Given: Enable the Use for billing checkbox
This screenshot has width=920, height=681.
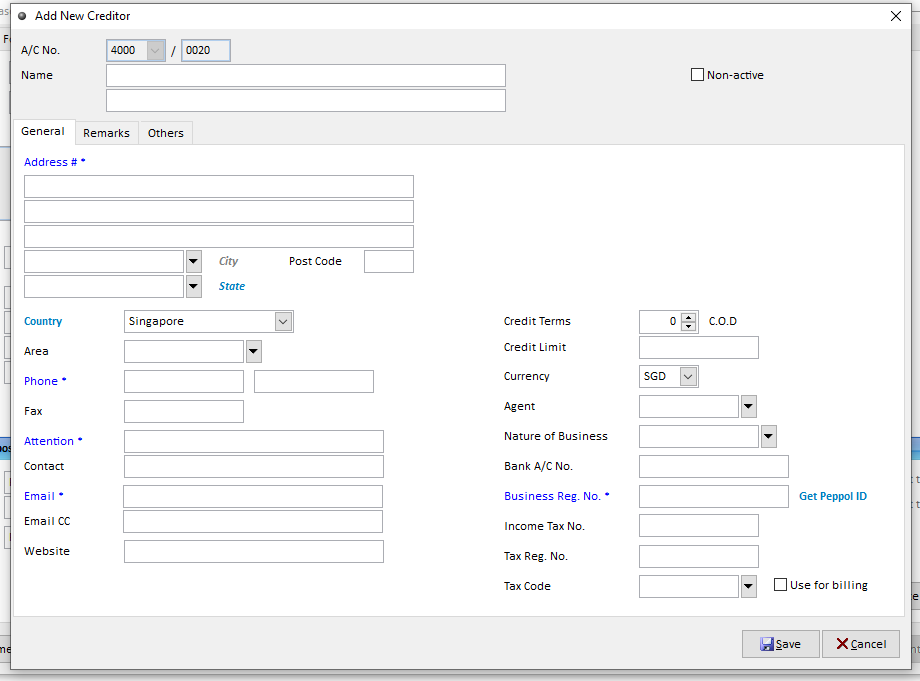Looking at the screenshot, I should (780, 585).
